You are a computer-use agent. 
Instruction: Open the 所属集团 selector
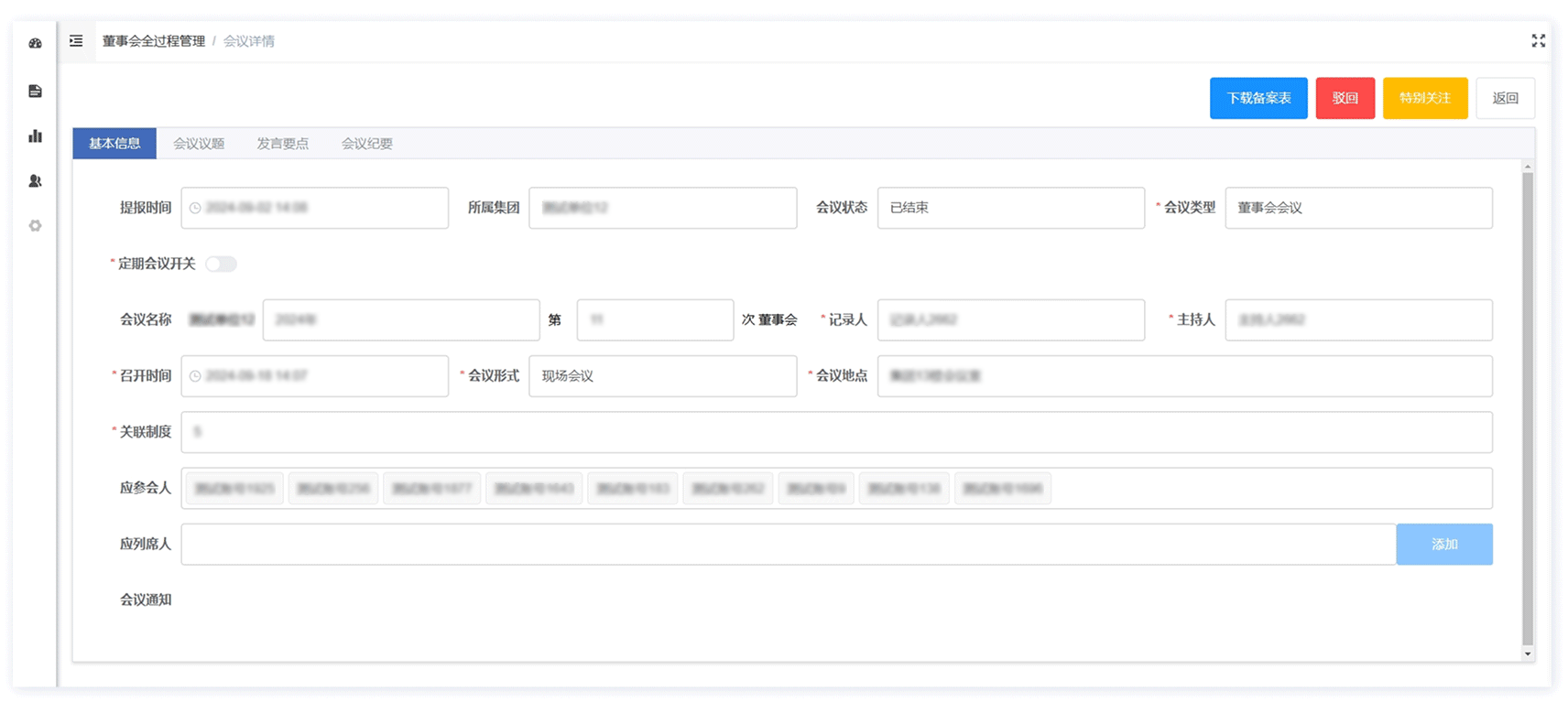[x=662, y=208]
